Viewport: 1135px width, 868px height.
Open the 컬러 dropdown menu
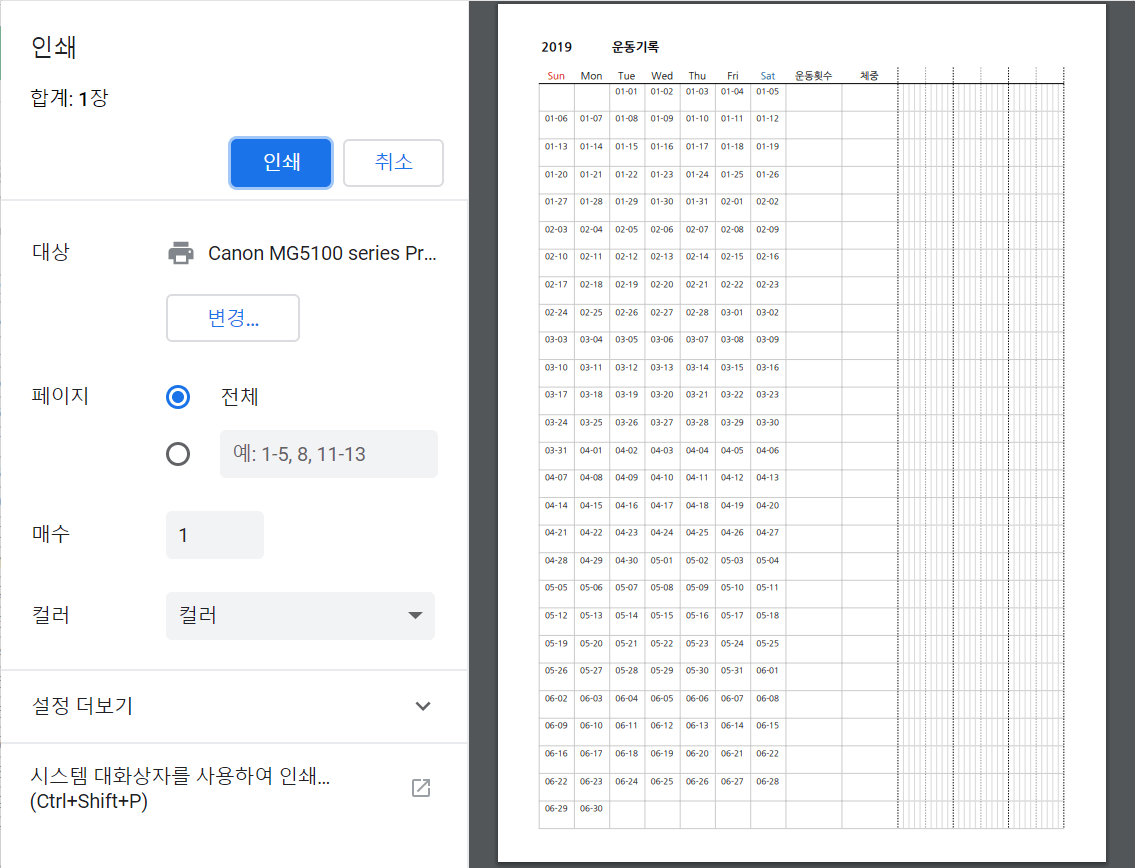pos(300,616)
